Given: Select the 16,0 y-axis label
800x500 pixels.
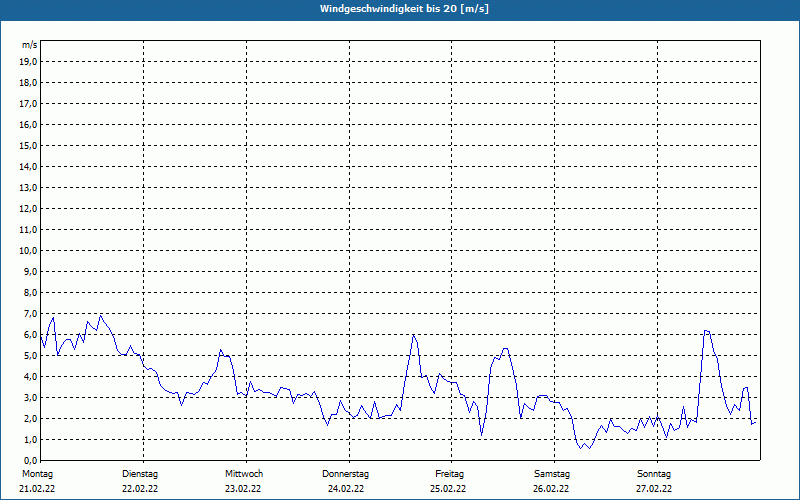Looking at the screenshot, I should point(28,124).
